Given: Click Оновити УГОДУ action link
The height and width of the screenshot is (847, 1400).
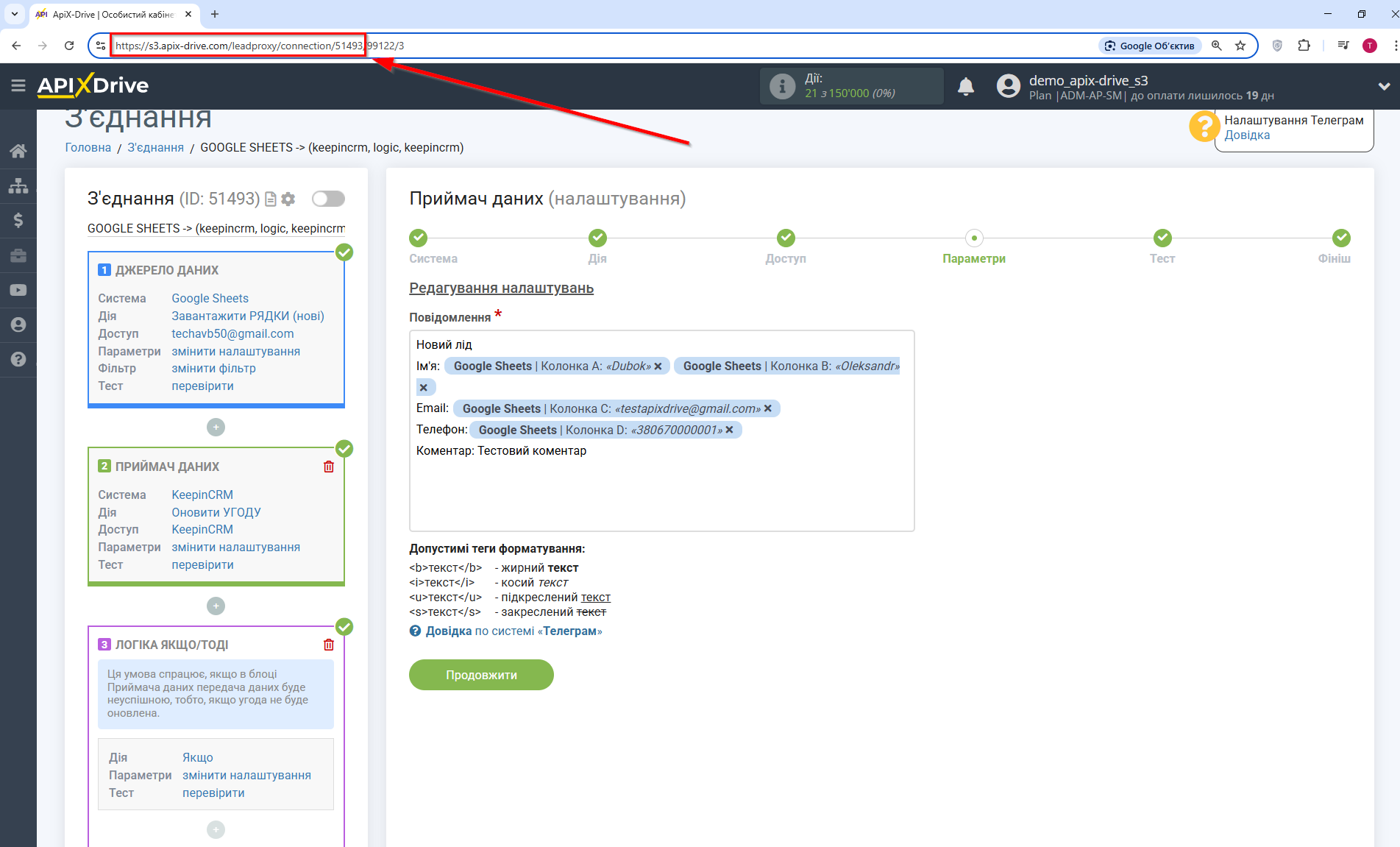Looking at the screenshot, I should click(216, 512).
